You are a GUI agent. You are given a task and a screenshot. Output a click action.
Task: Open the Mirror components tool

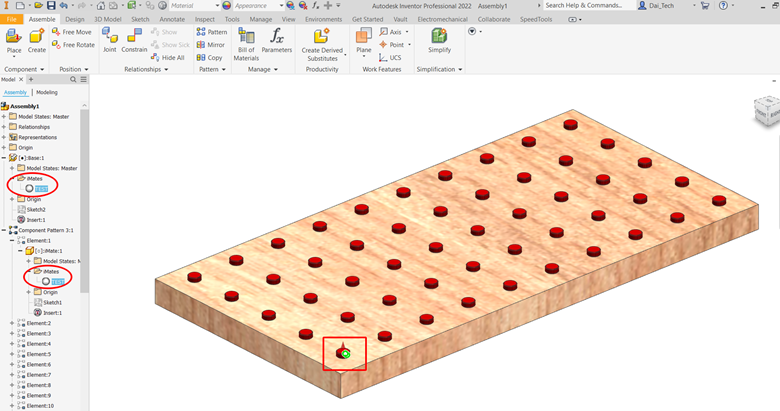(x=210, y=45)
